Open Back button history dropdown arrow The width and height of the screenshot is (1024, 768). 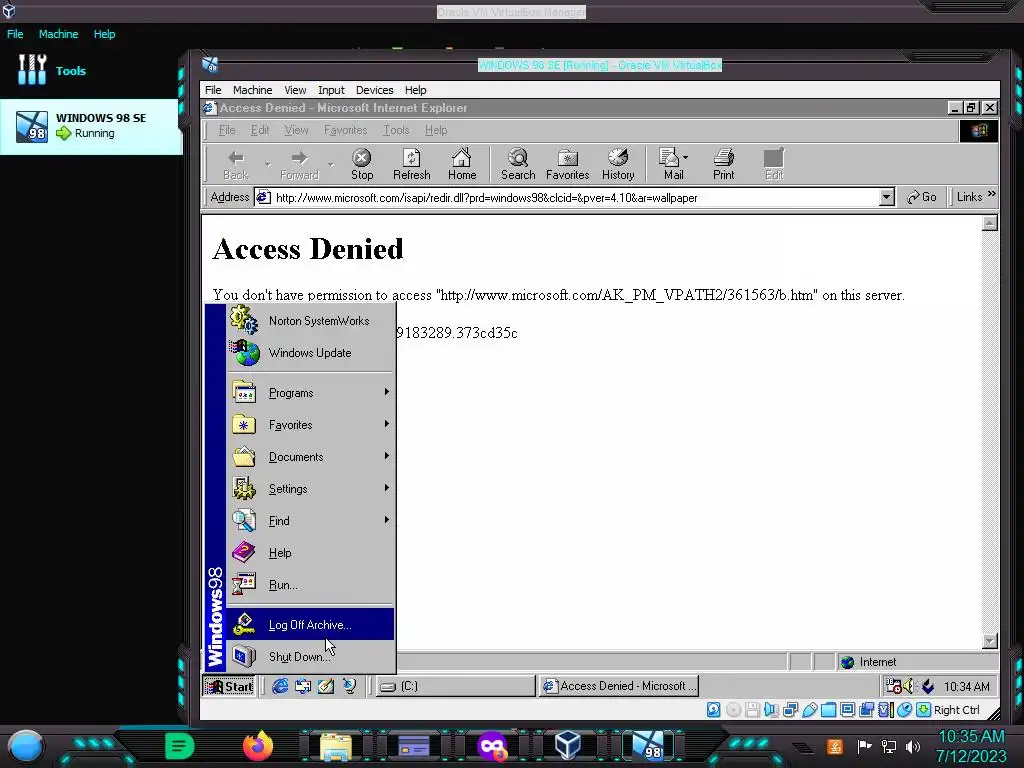pyautogui.click(x=268, y=164)
